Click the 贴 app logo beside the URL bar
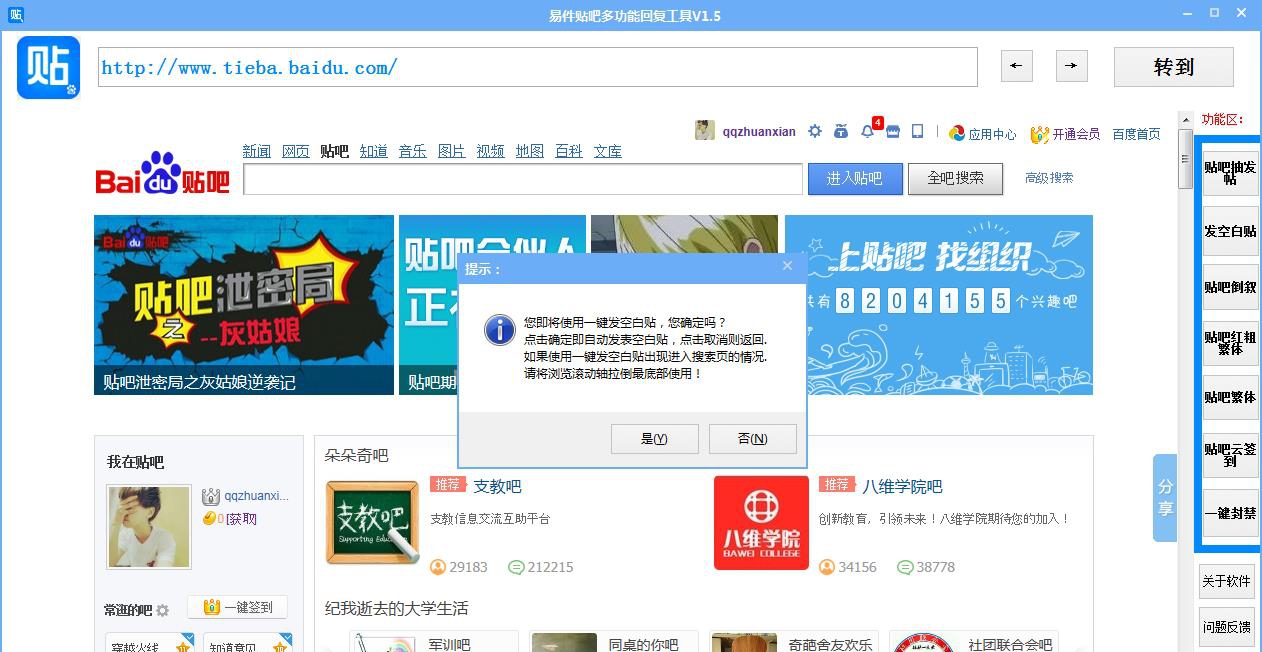This screenshot has width=1262, height=652. click(48, 67)
